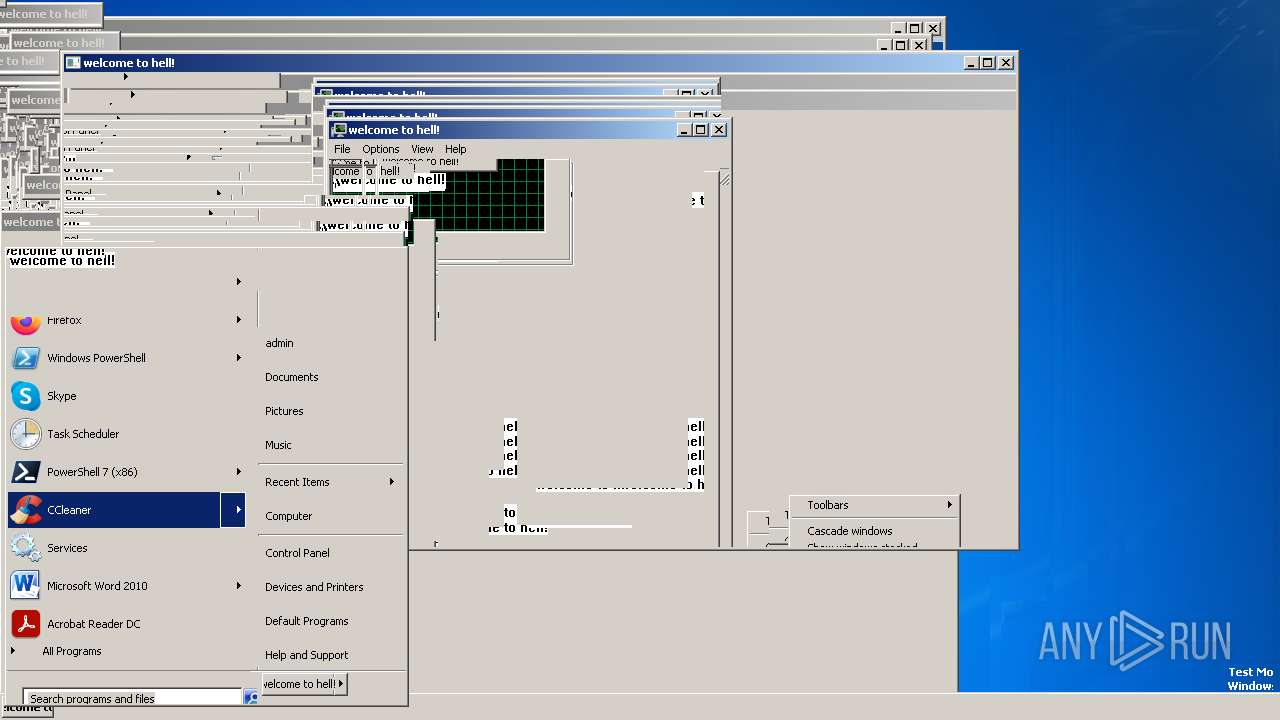Click Recent Items label
This screenshot has width=1280, height=720.
297,482
